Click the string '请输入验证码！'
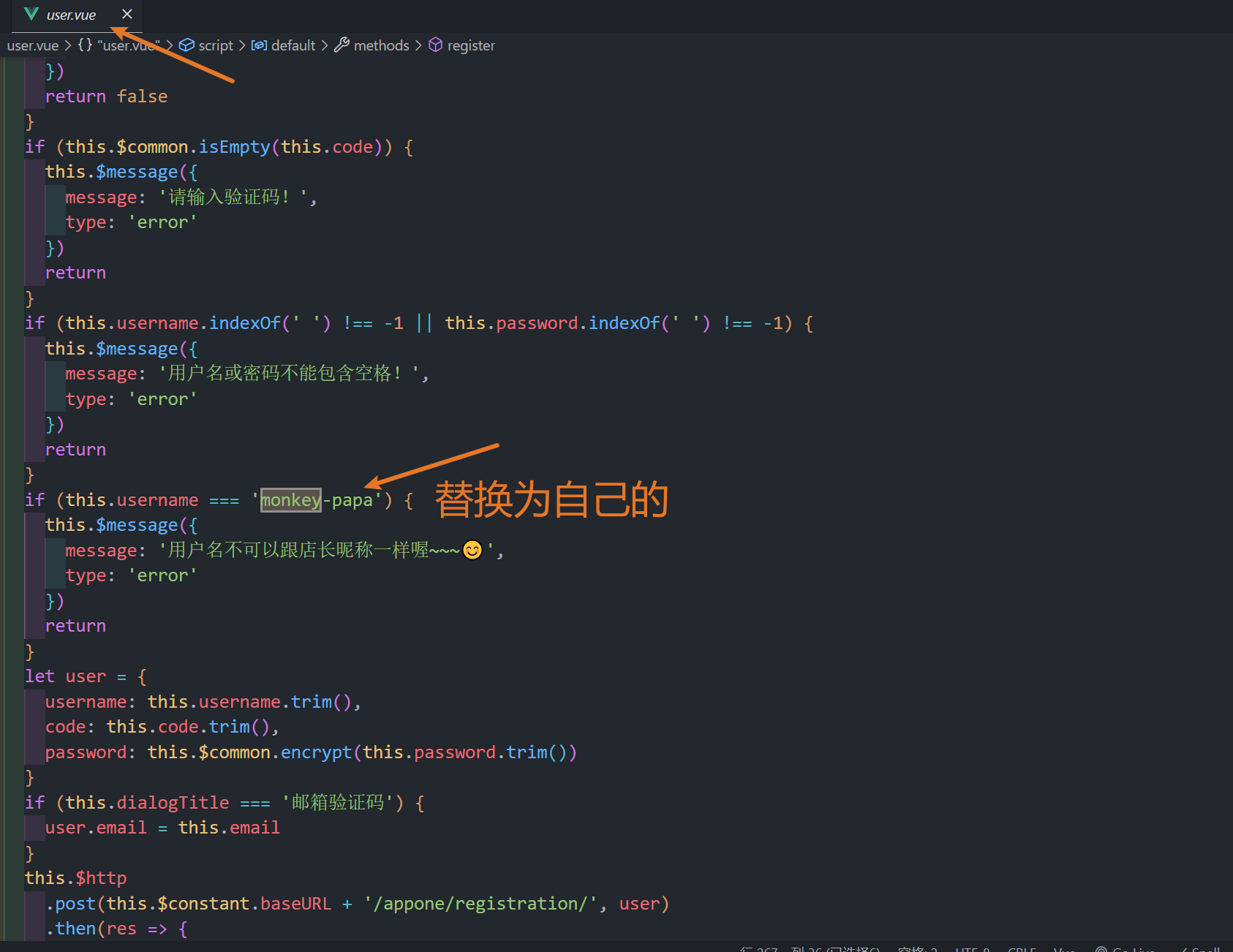This screenshot has height=952, width=1233. coord(233,197)
